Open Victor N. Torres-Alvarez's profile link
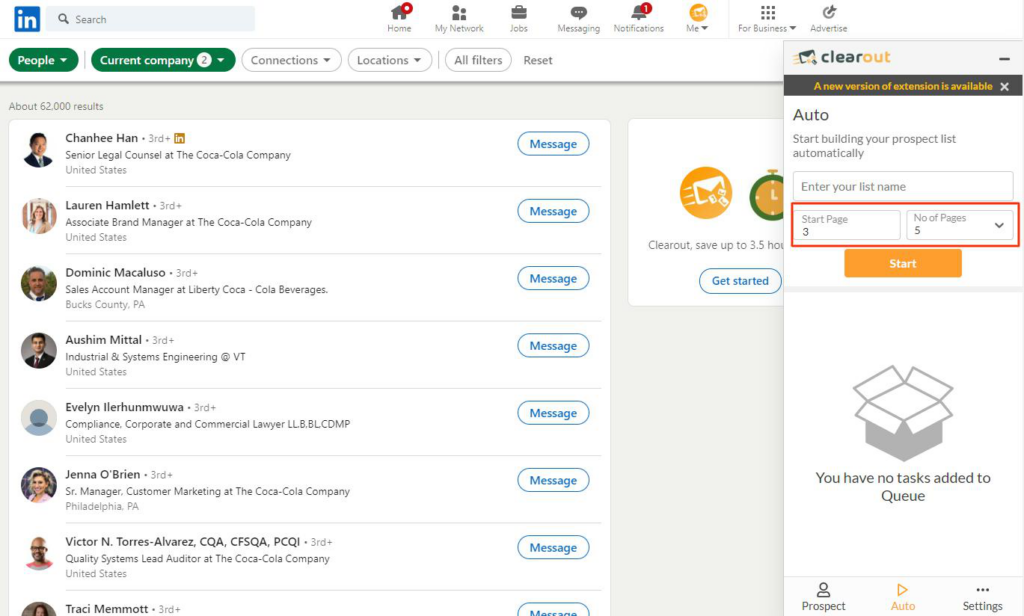The width and height of the screenshot is (1024, 616). click(182, 542)
